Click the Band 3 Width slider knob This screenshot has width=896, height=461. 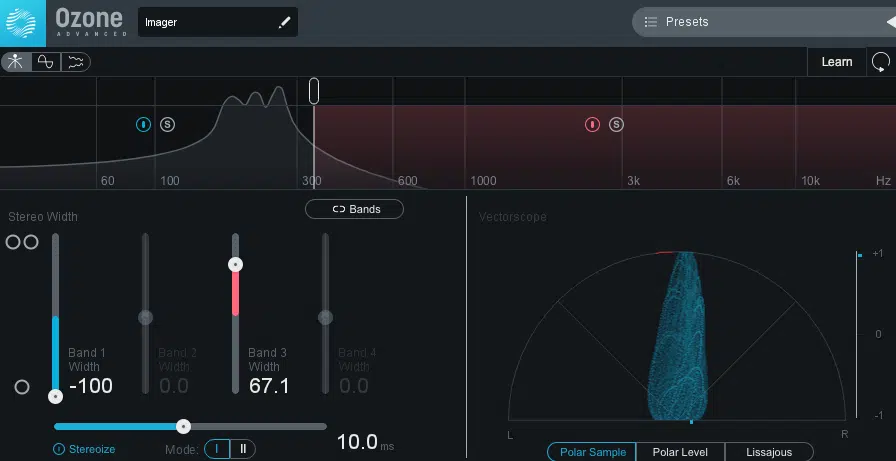click(235, 264)
